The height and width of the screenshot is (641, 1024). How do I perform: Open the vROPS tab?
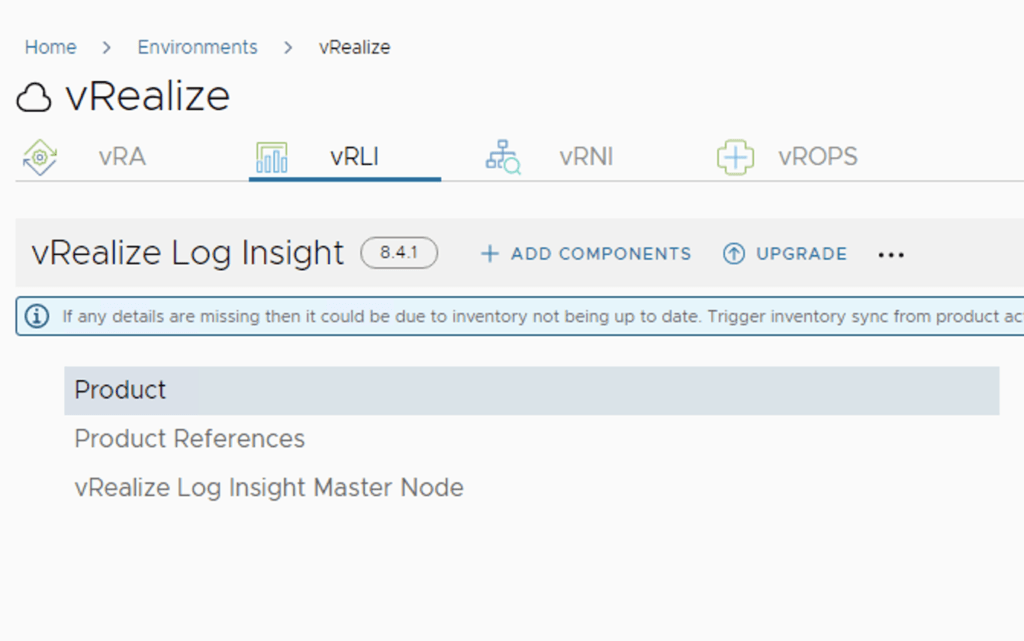(818, 157)
